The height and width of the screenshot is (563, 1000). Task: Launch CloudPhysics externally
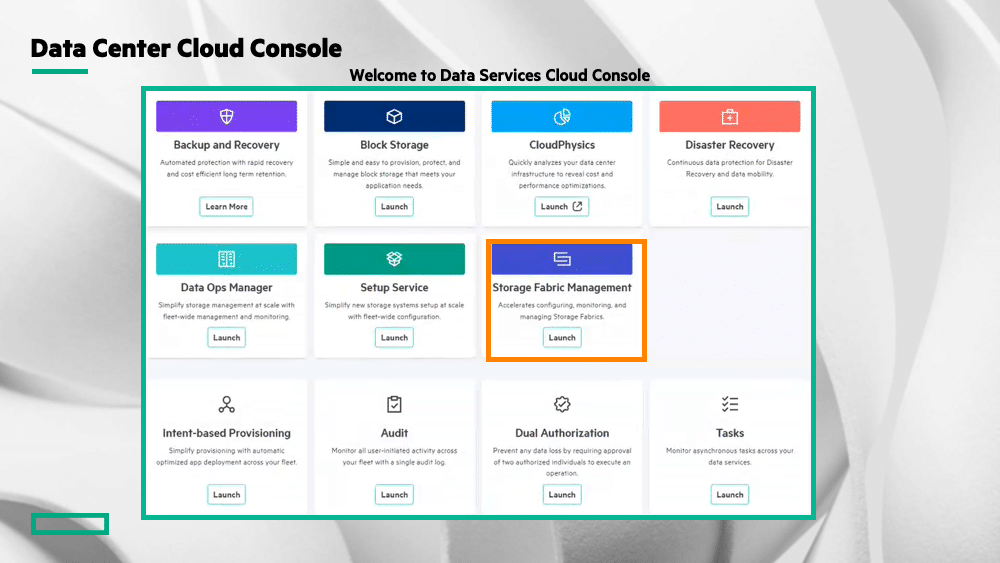point(562,207)
